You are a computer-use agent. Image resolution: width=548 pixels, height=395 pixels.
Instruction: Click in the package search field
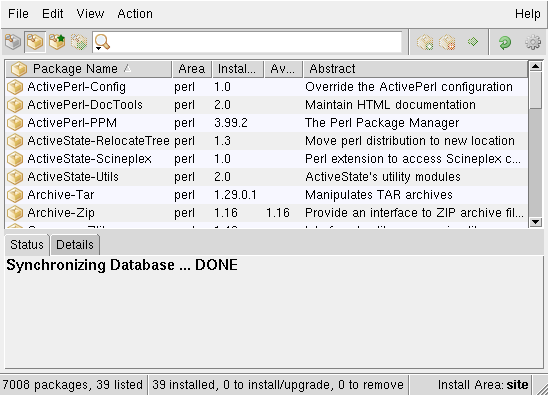click(x=256, y=42)
